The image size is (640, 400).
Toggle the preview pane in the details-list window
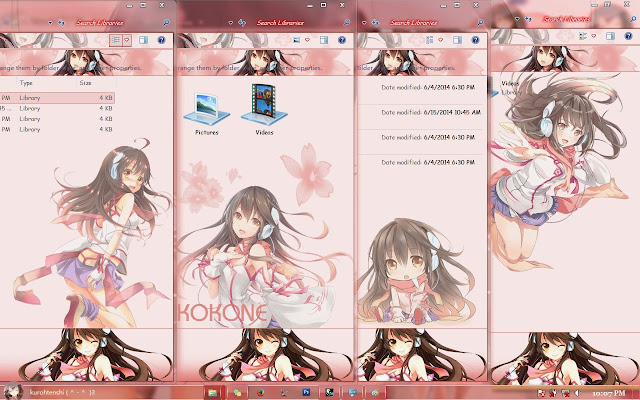143,40
